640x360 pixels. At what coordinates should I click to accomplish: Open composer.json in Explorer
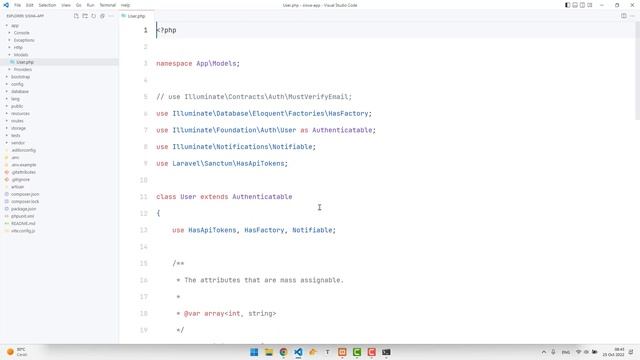point(25,194)
